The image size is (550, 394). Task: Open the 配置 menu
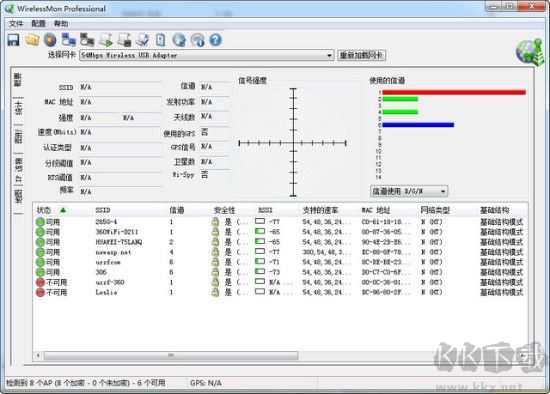click(x=39, y=24)
